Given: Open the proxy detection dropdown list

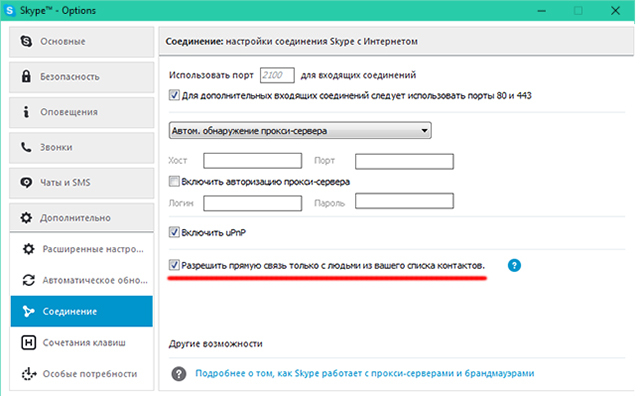Looking at the screenshot, I should [300, 131].
